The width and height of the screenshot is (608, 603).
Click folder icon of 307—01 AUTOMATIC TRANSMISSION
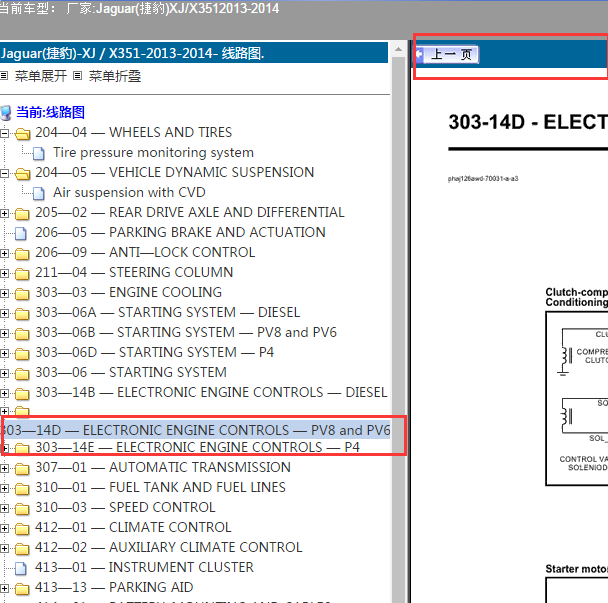point(22,469)
